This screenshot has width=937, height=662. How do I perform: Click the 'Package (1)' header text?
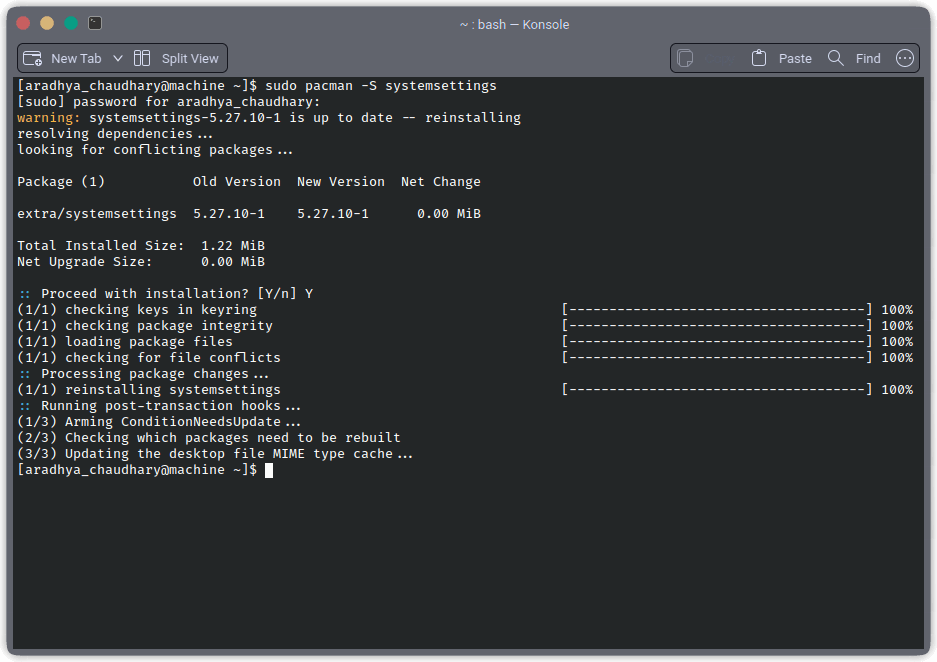pos(61,182)
